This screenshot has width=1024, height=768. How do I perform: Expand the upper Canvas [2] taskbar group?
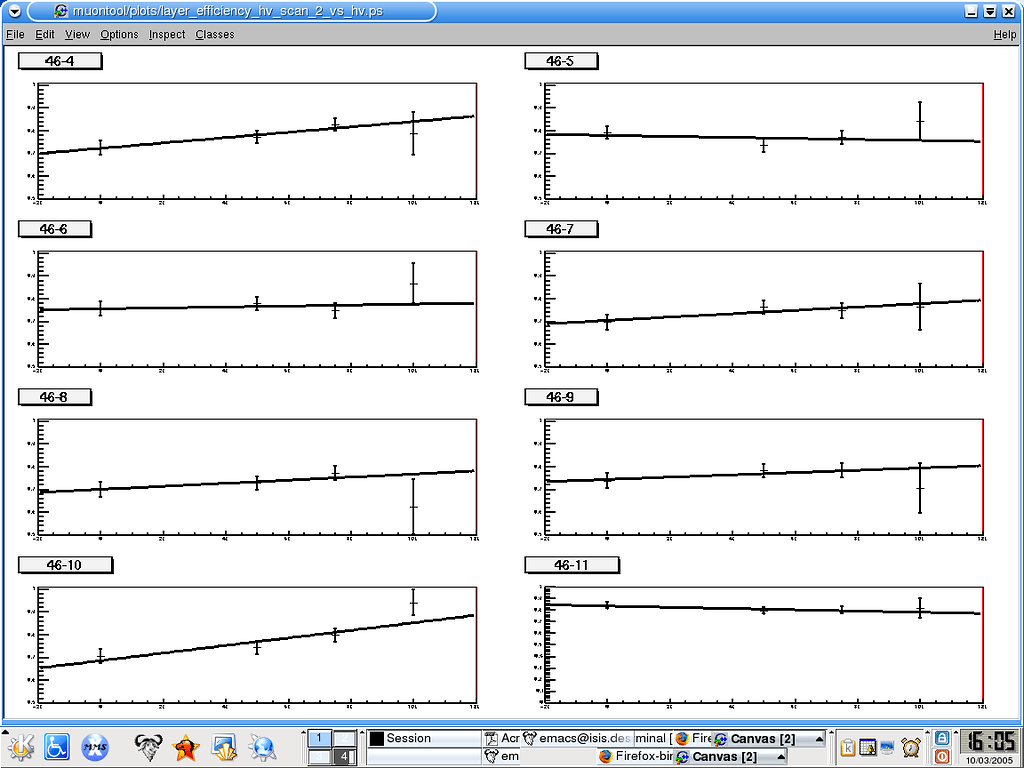pyautogui.click(x=820, y=739)
